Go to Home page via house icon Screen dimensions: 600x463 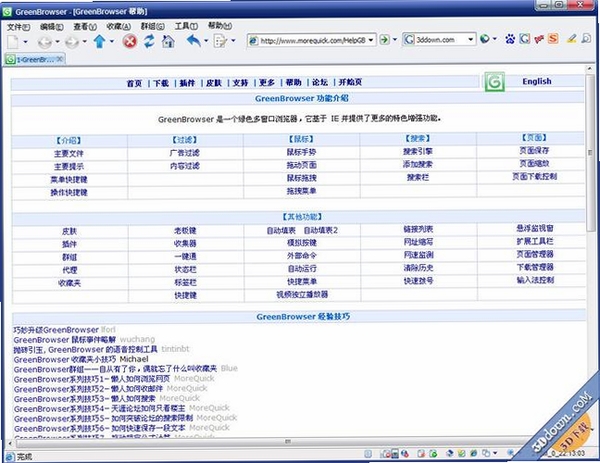tap(168, 41)
